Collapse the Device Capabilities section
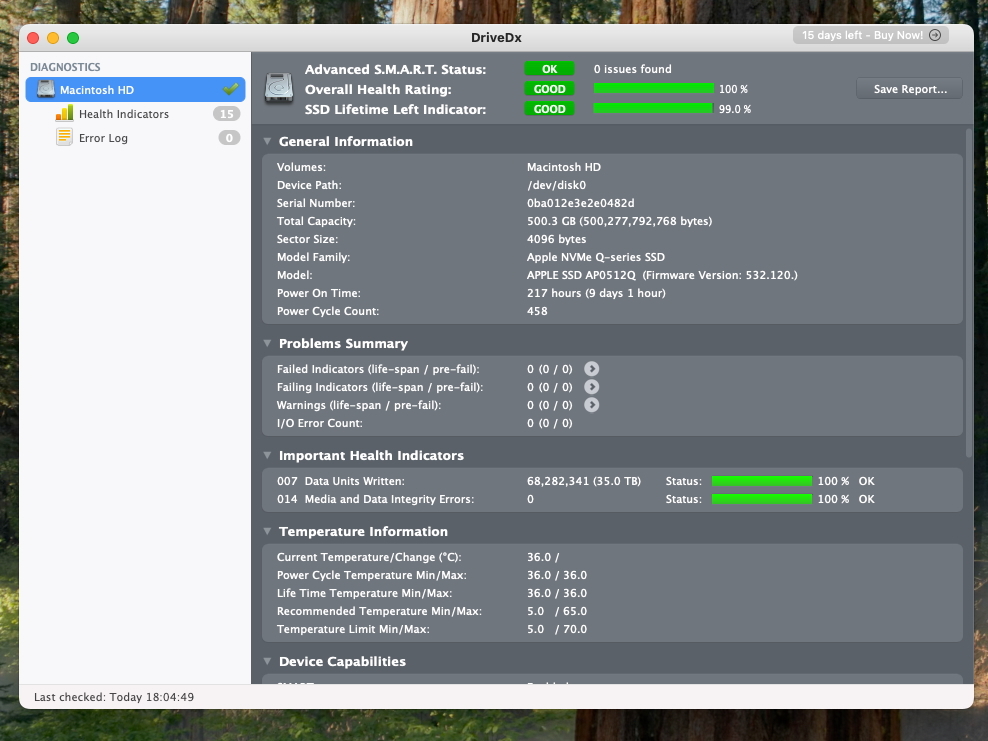Image resolution: width=988 pixels, height=741 pixels. click(x=267, y=661)
